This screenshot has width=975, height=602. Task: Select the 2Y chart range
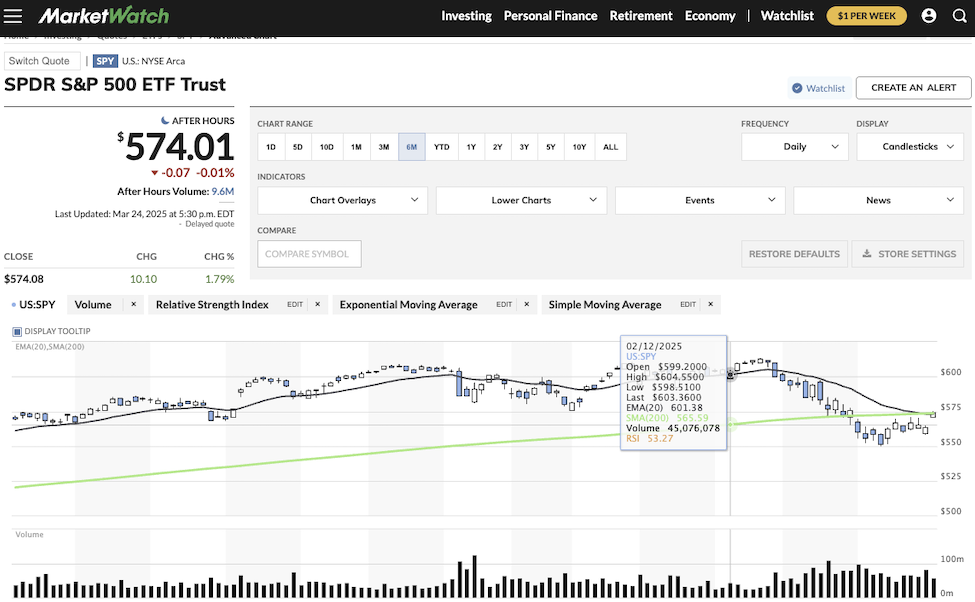coord(497,147)
